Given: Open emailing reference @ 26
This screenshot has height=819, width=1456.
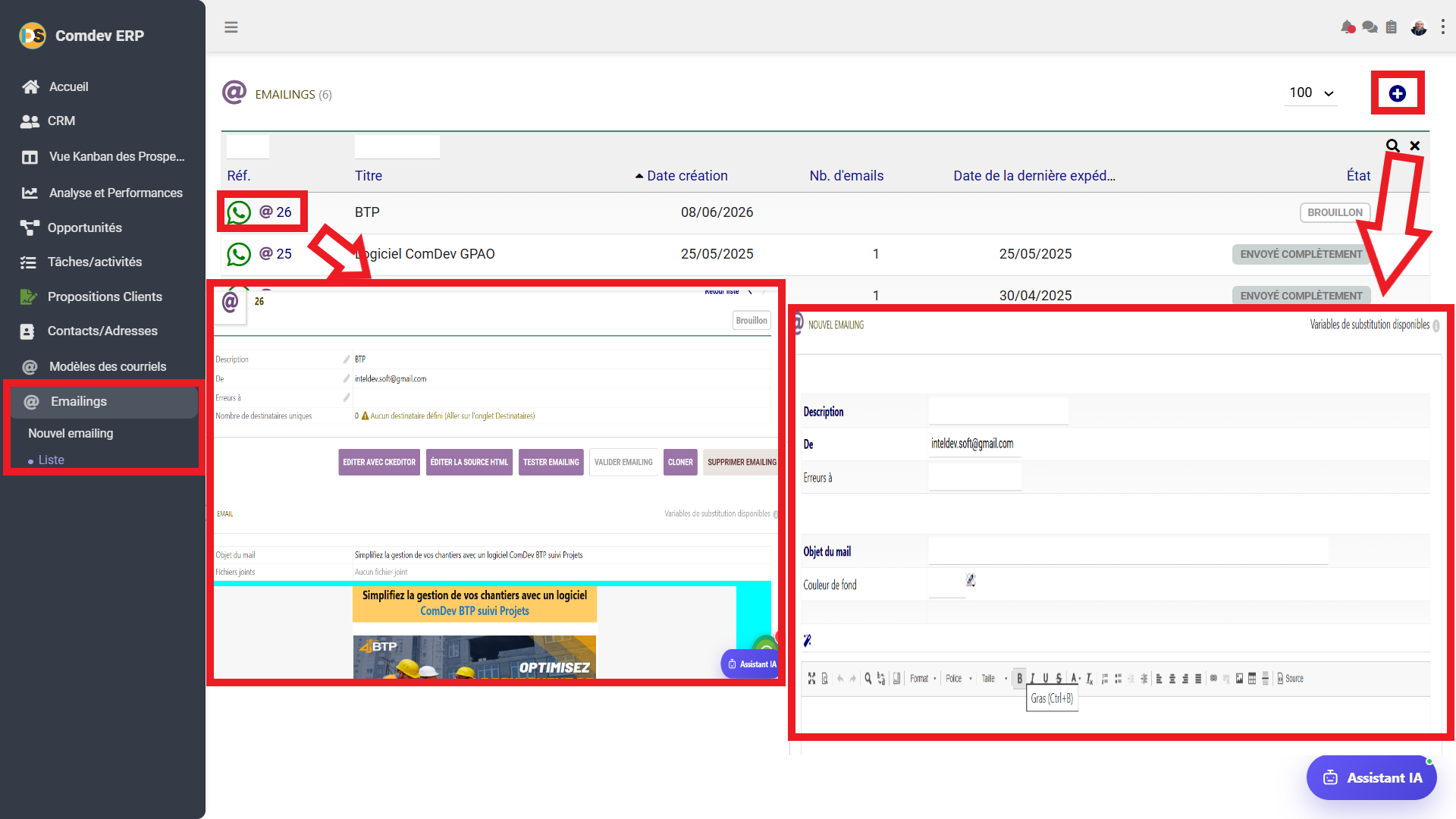Looking at the screenshot, I should click(275, 212).
